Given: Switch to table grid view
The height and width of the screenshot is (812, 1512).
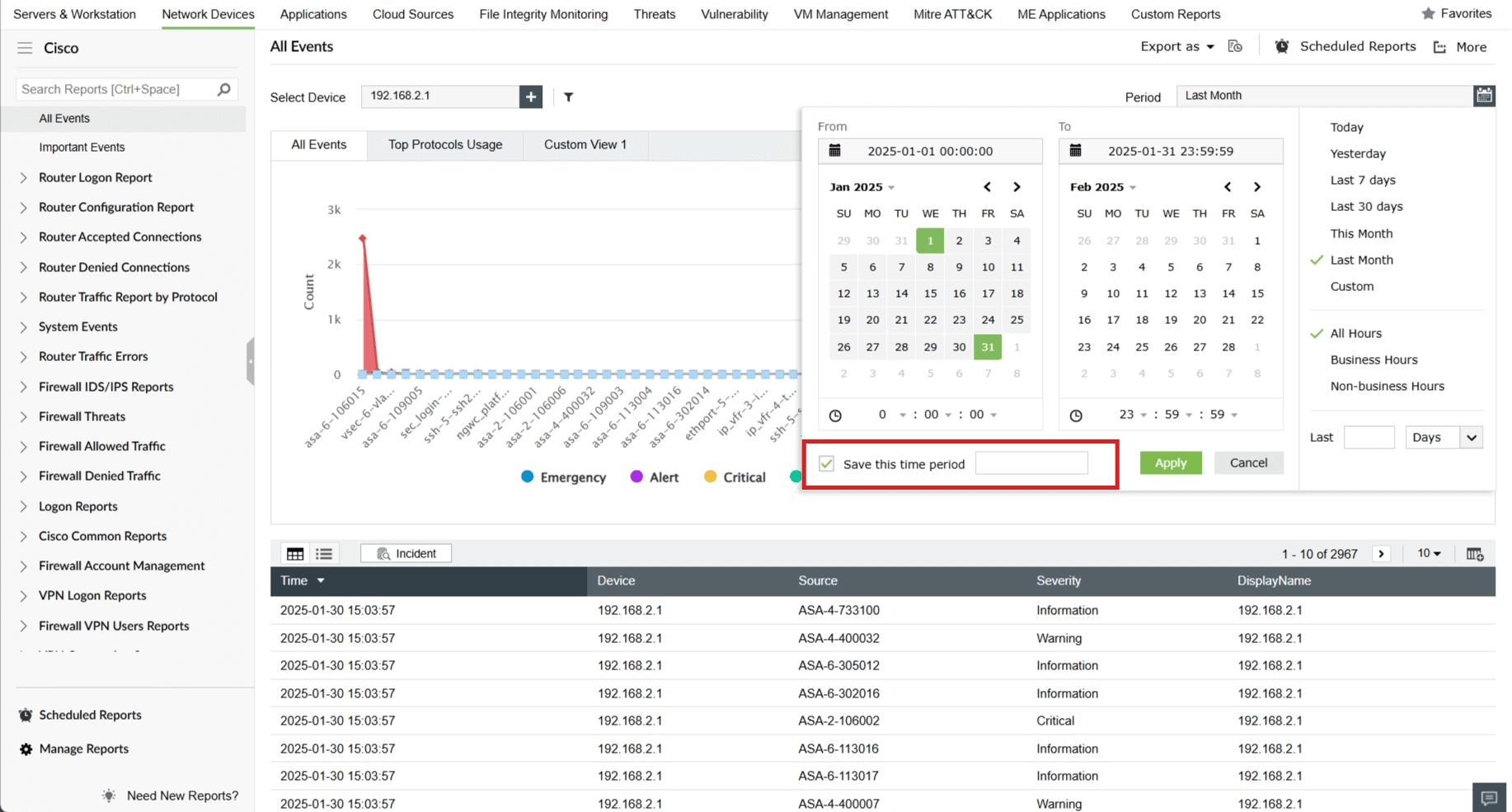Looking at the screenshot, I should tap(295, 554).
